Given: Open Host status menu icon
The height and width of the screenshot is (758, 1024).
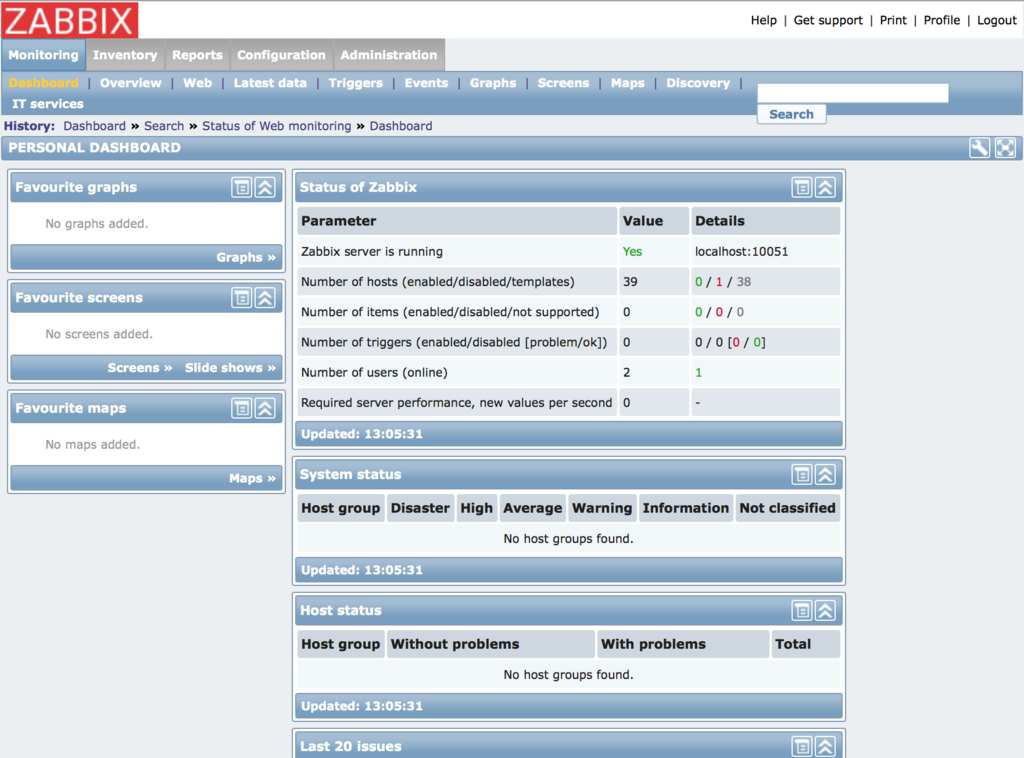Looking at the screenshot, I should (x=802, y=610).
